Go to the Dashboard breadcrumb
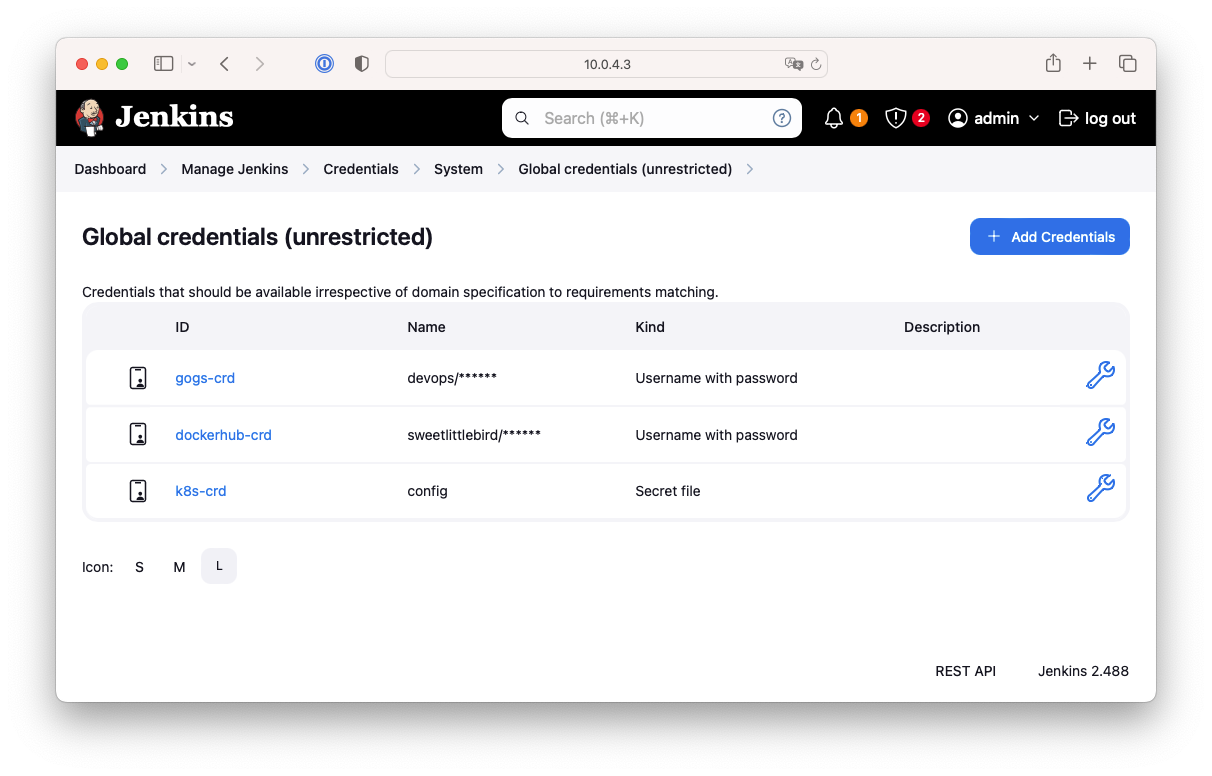The height and width of the screenshot is (776, 1212). click(110, 169)
